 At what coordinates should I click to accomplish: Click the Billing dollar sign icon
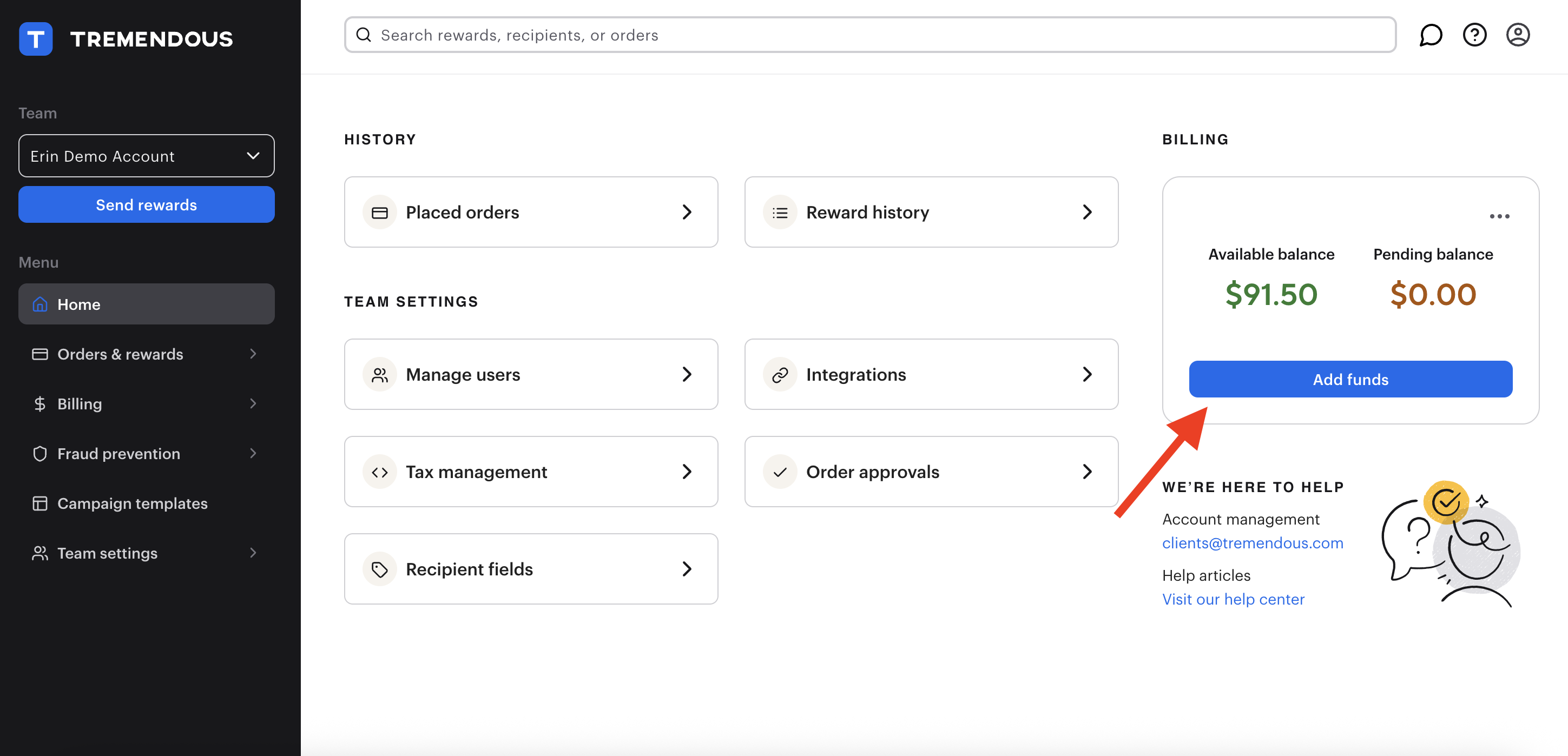(40, 404)
